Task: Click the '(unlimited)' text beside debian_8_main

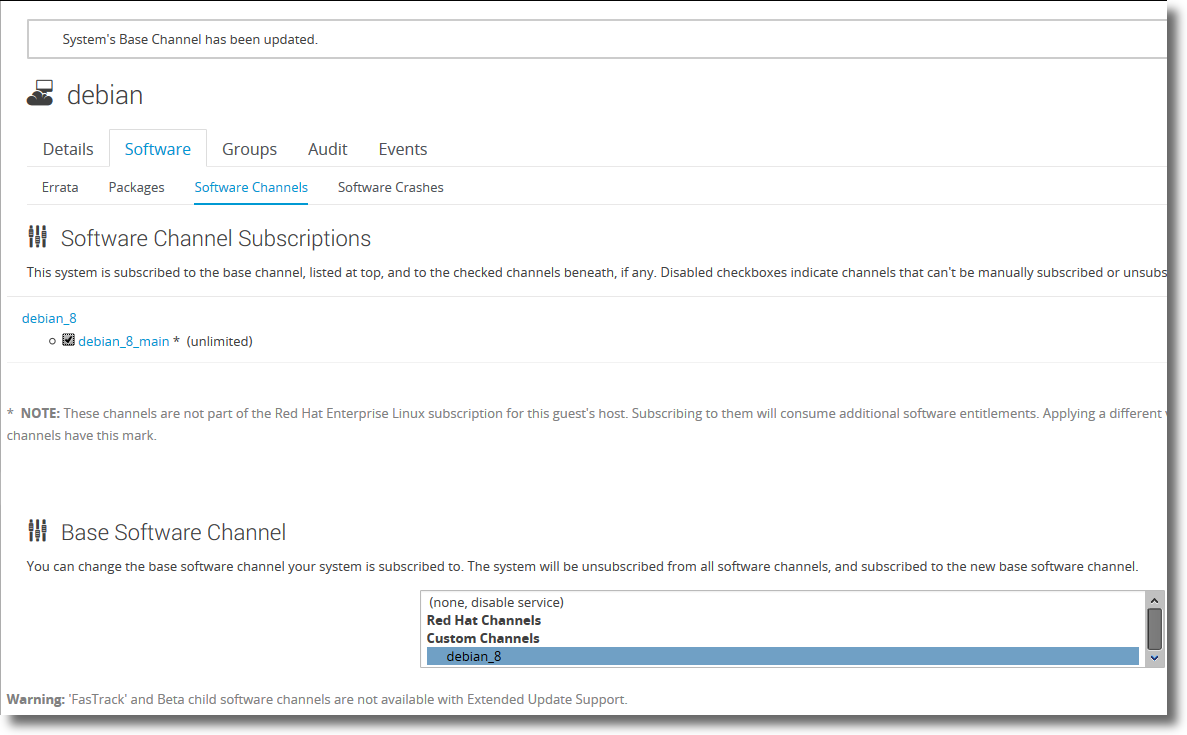Action: point(220,341)
